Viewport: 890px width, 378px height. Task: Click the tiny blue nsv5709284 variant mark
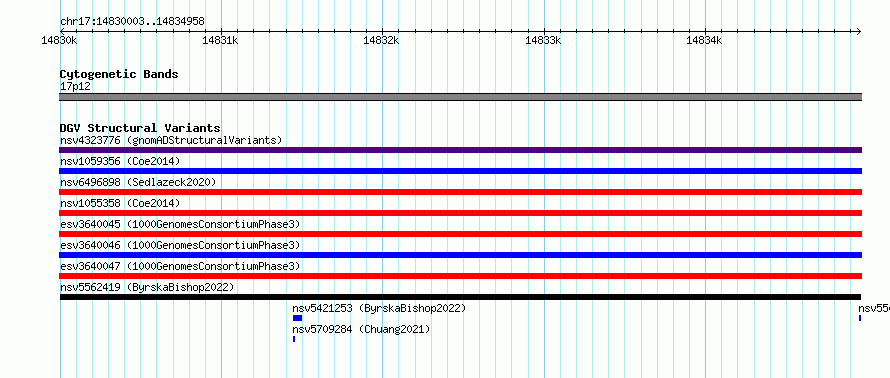pos(294,339)
